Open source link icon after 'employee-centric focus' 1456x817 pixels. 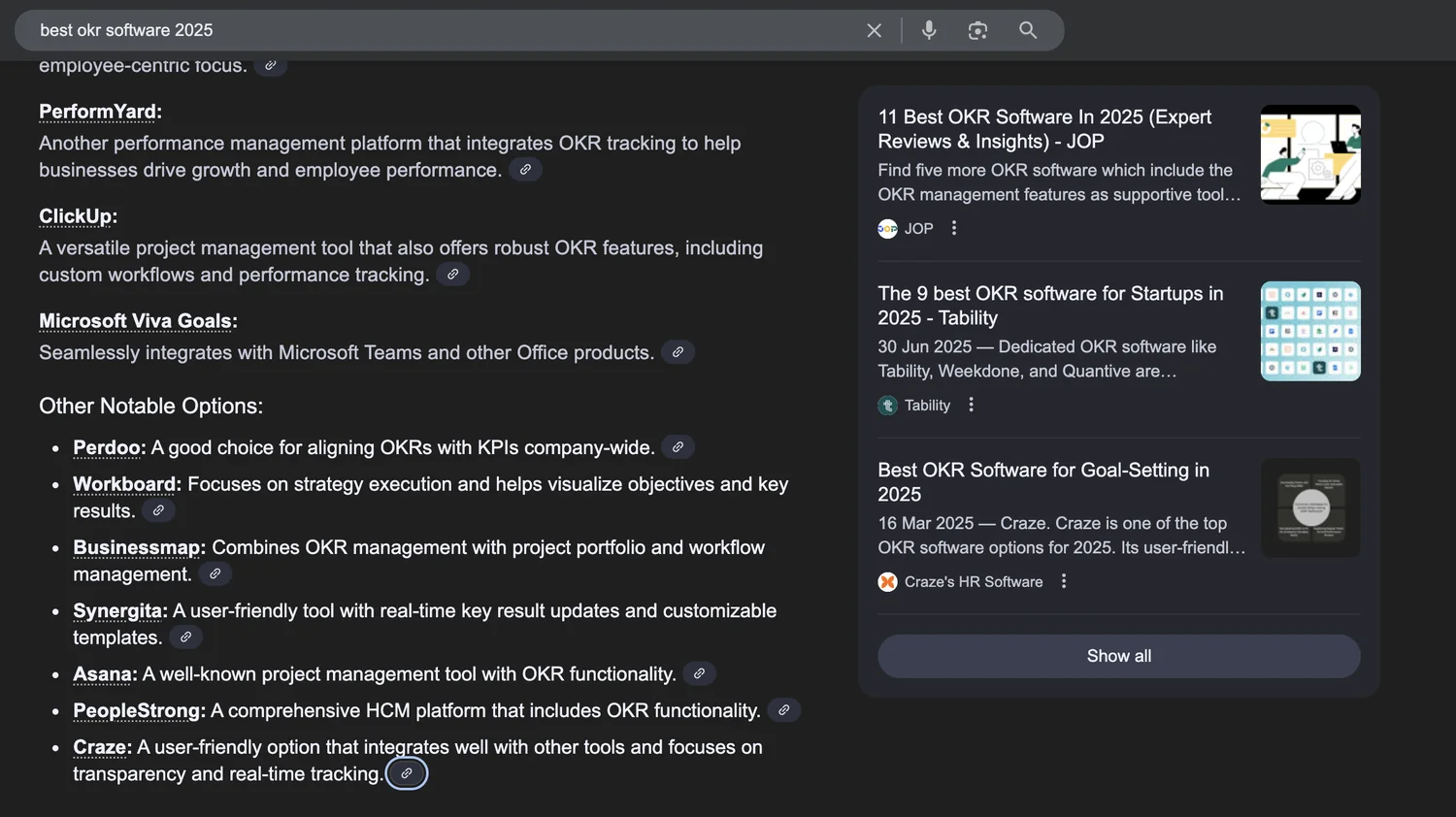tap(271, 65)
